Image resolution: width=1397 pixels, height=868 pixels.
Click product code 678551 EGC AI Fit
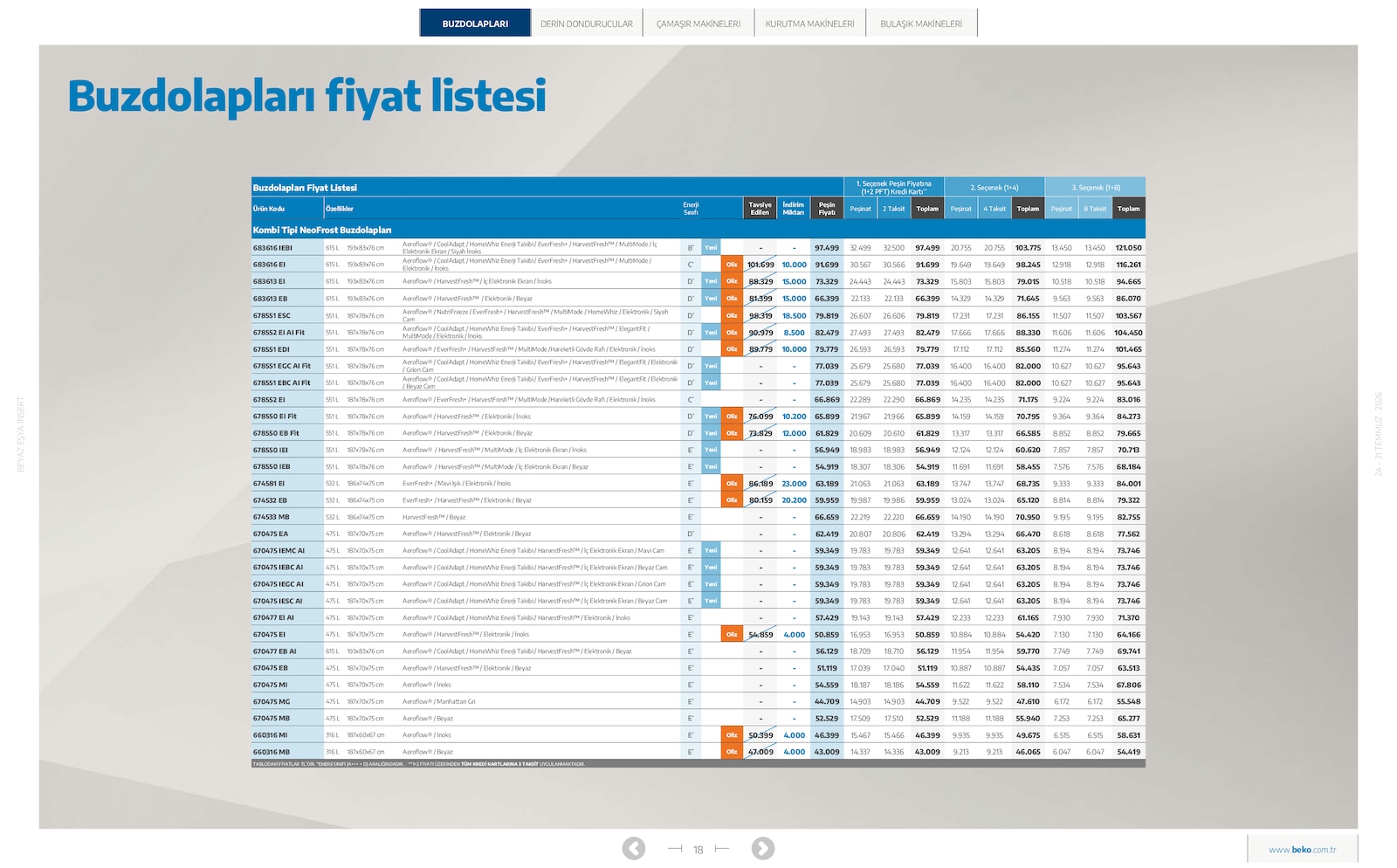282,366
